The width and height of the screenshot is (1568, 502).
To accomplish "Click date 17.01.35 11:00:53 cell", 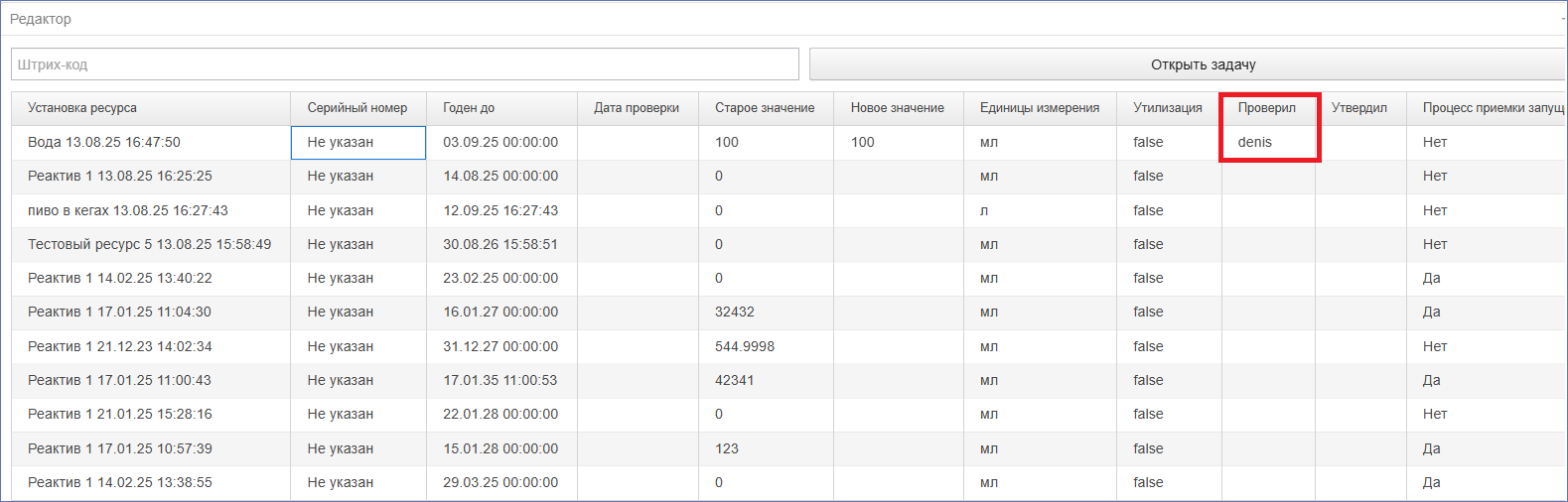I will 501,380.
